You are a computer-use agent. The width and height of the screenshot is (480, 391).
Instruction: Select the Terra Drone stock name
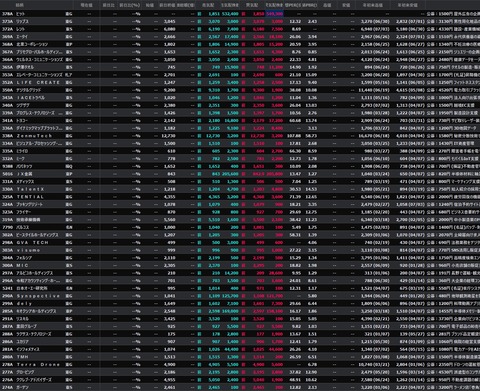point(38,364)
